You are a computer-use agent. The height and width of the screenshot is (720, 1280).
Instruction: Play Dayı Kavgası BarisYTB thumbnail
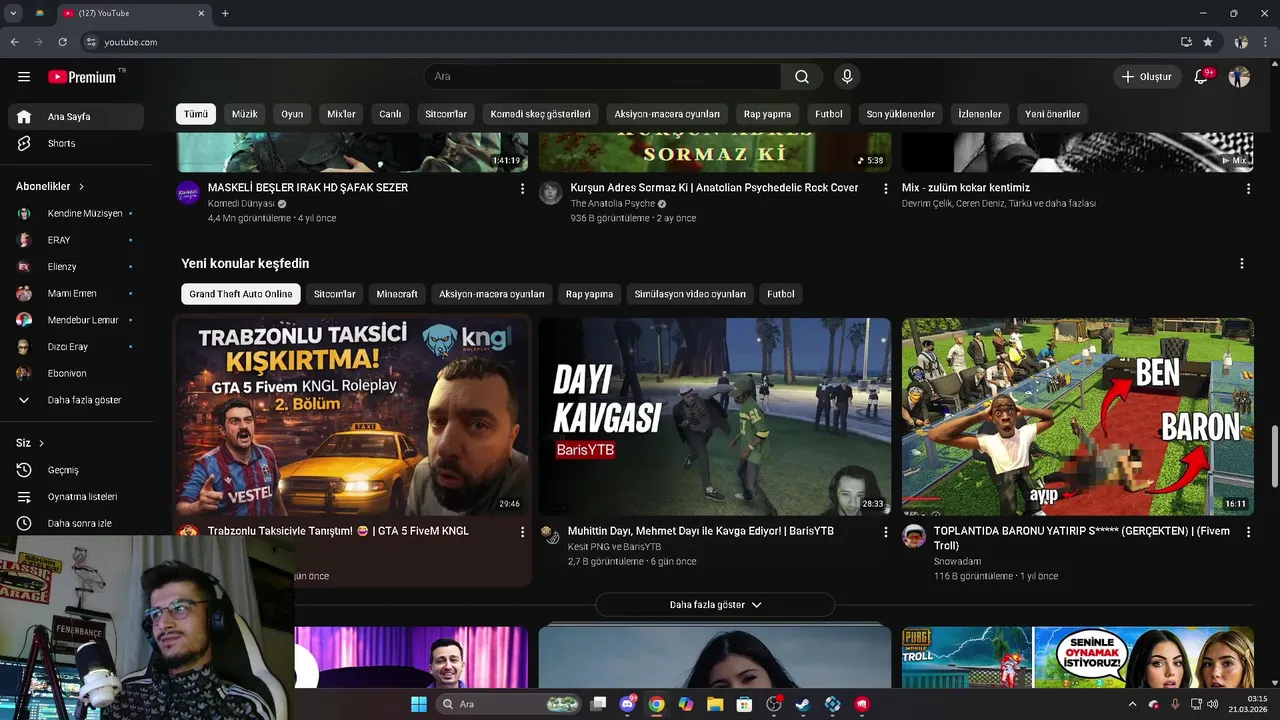coord(715,417)
